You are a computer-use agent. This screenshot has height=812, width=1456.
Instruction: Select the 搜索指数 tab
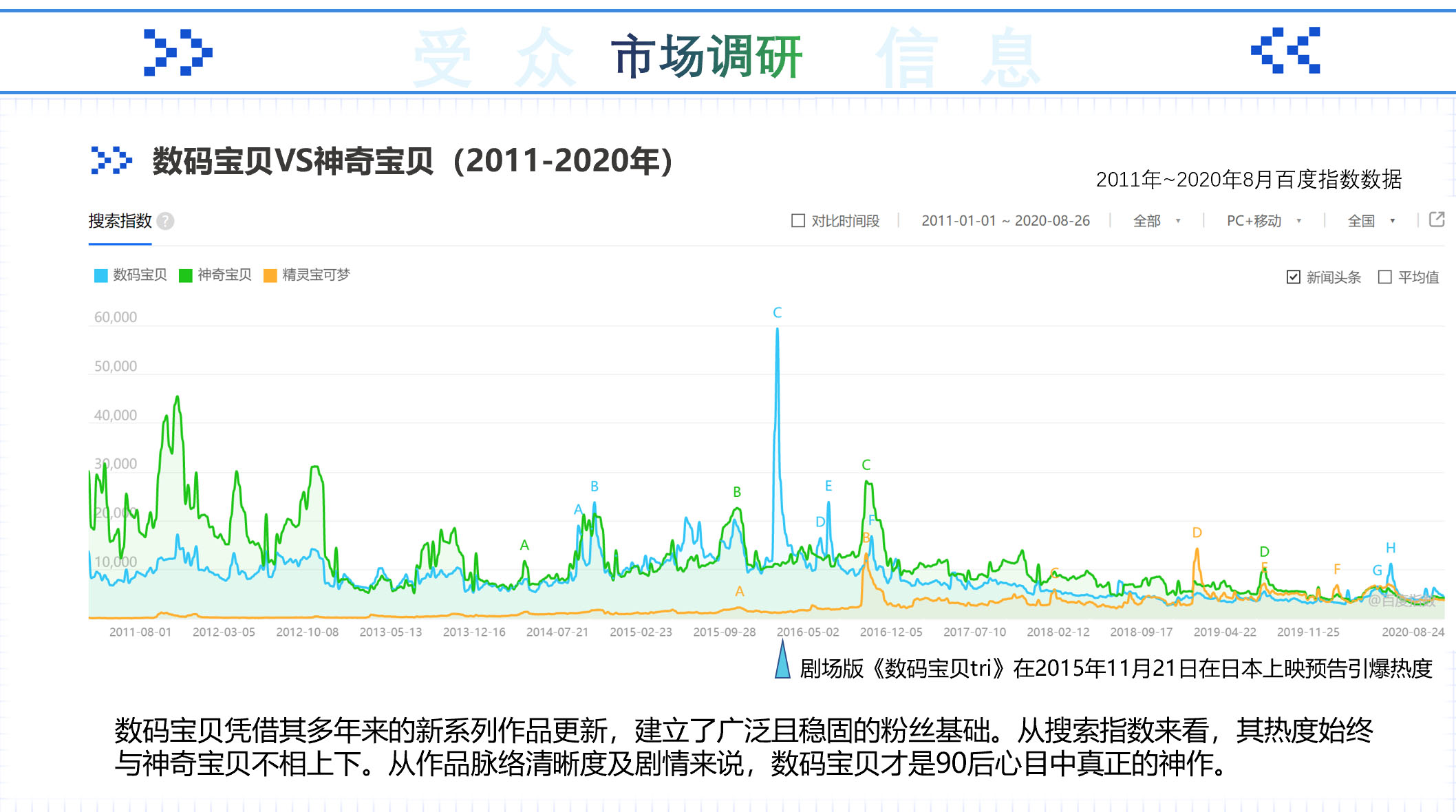pyautogui.click(x=120, y=221)
